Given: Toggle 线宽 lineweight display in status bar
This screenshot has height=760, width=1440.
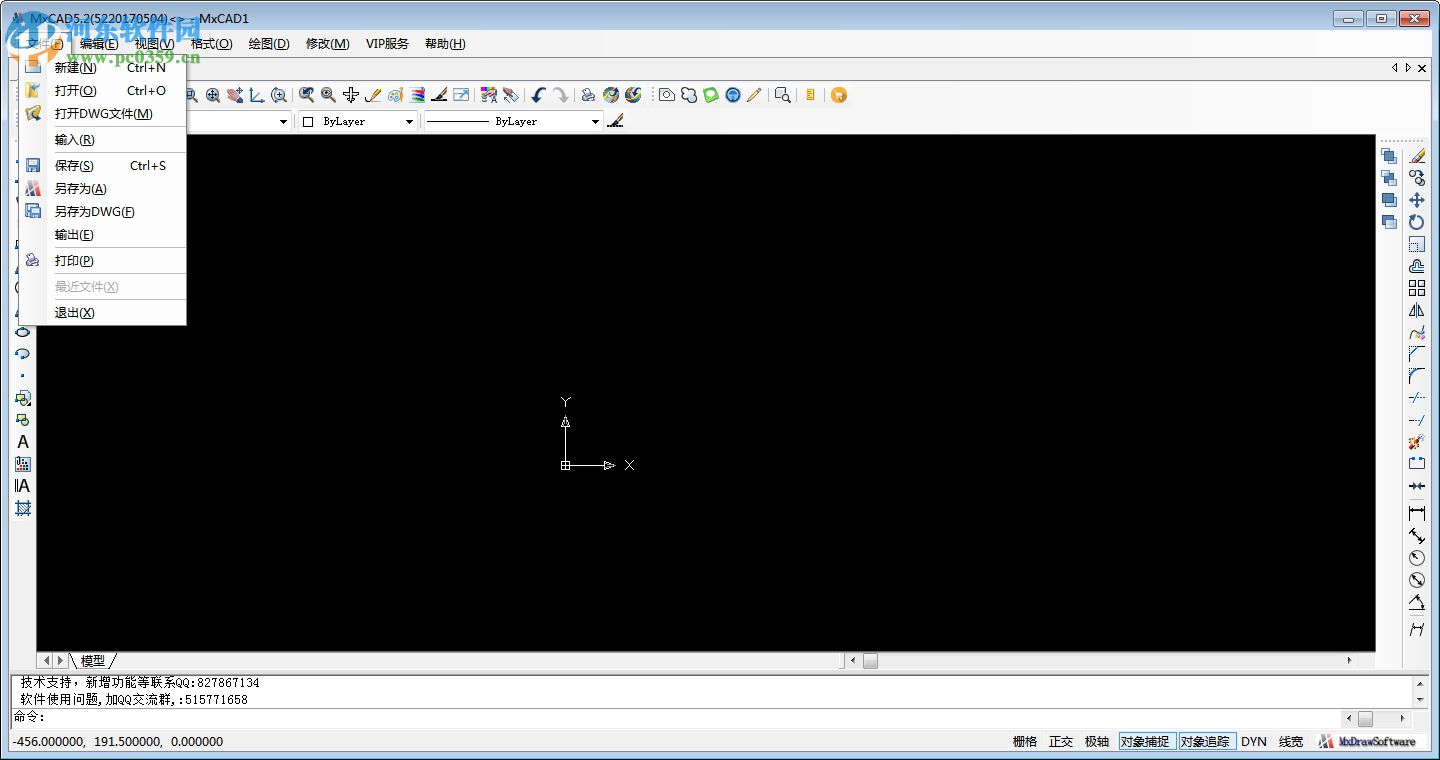Looking at the screenshot, I should pyautogui.click(x=1291, y=741).
